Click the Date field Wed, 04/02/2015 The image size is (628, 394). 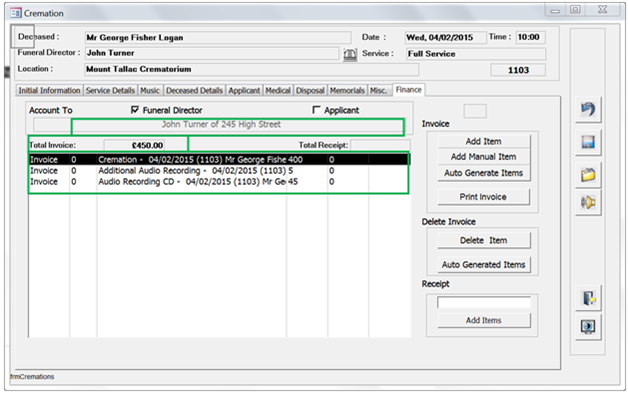coord(445,37)
